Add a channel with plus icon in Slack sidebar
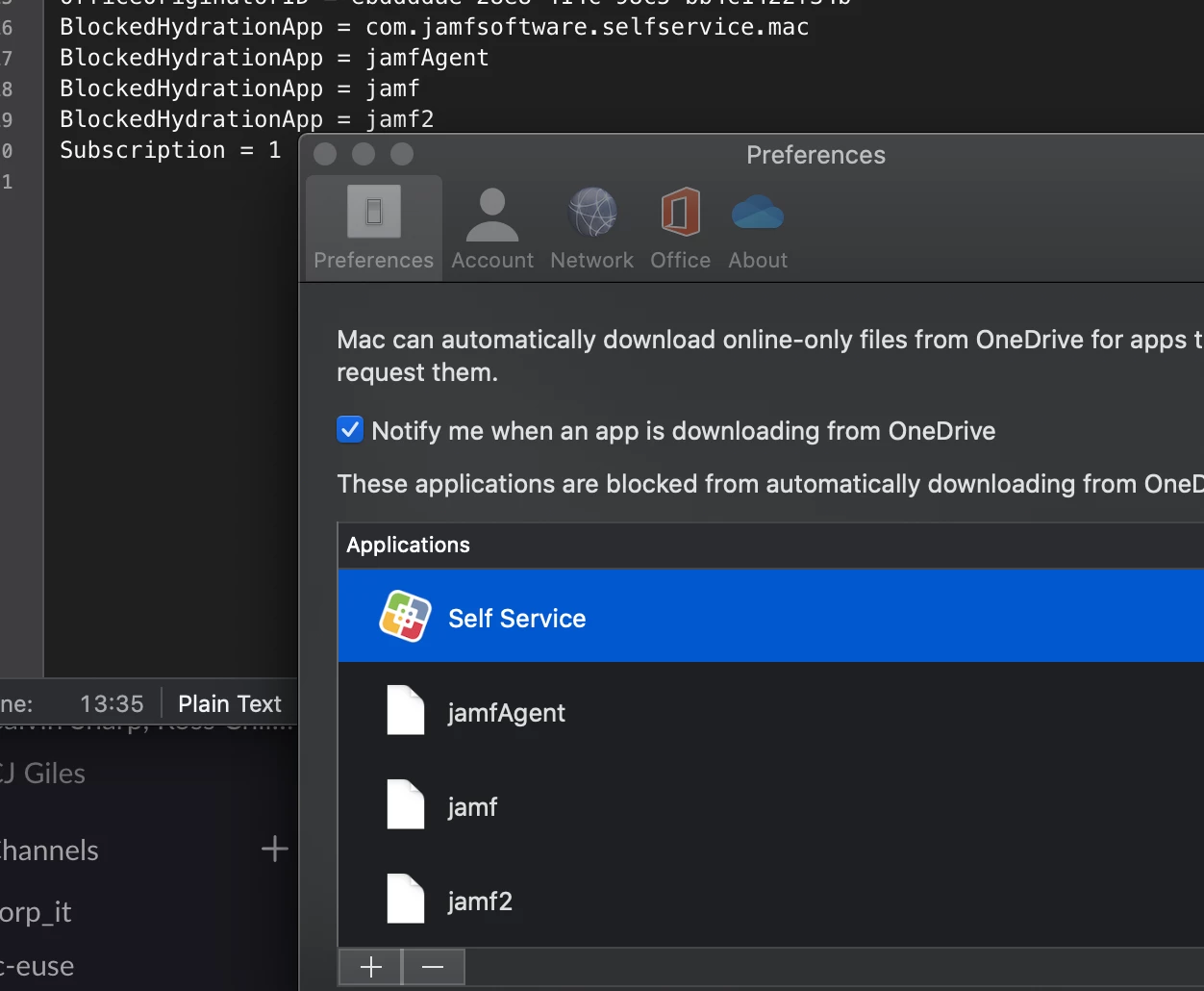This screenshot has height=991, width=1204. click(x=275, y=849)
